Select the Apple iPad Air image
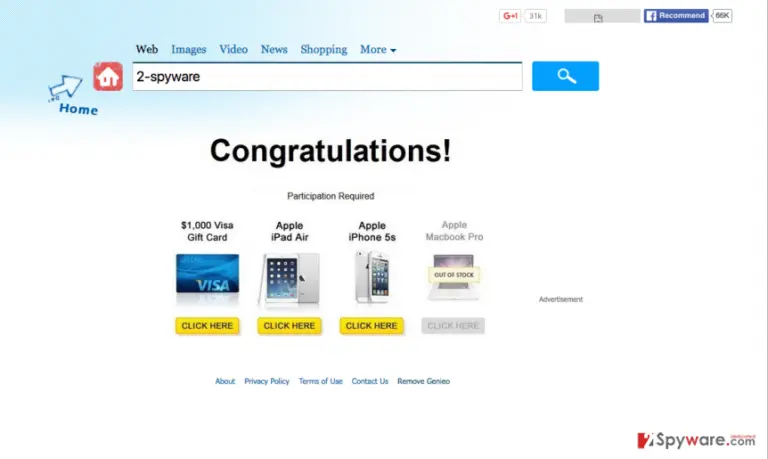Viewport: 768px width, 459px height. [x=289, y=279]
